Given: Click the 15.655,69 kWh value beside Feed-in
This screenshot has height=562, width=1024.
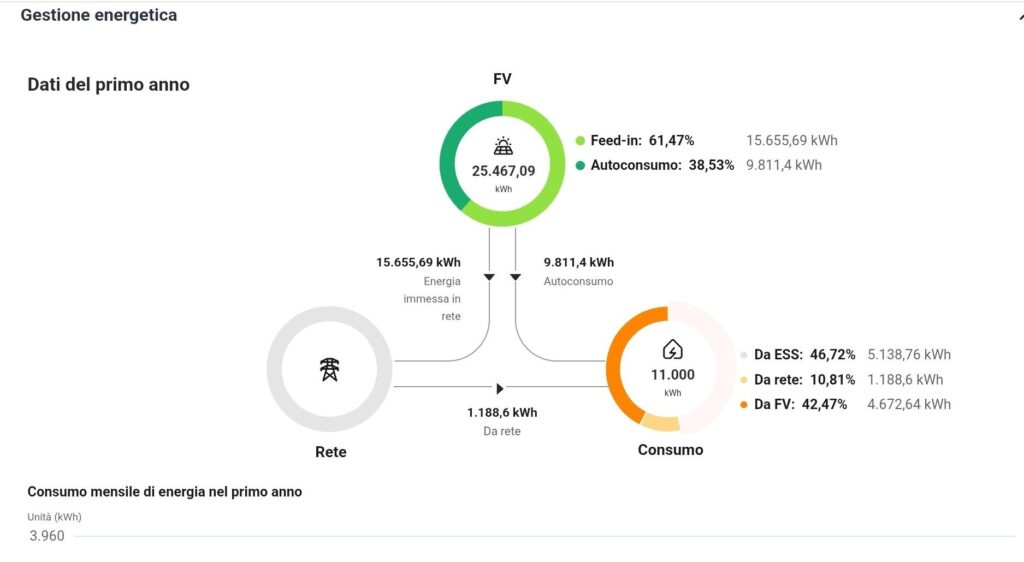Looking at the screenshot, I should [792, 140].
